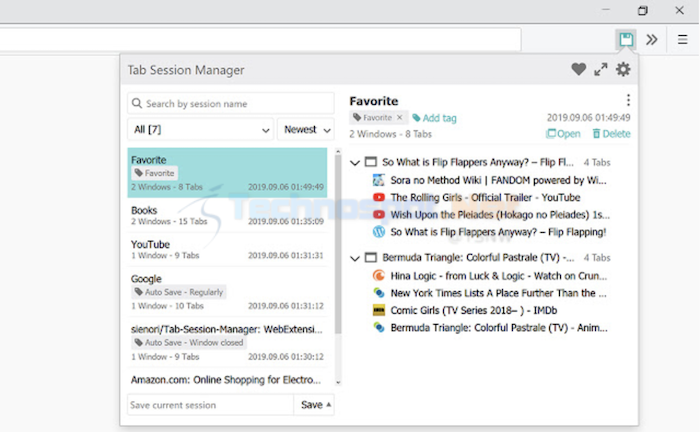Click the heart donate icon
The height and width of the screenshot is (432, 700).
[579, 69]
